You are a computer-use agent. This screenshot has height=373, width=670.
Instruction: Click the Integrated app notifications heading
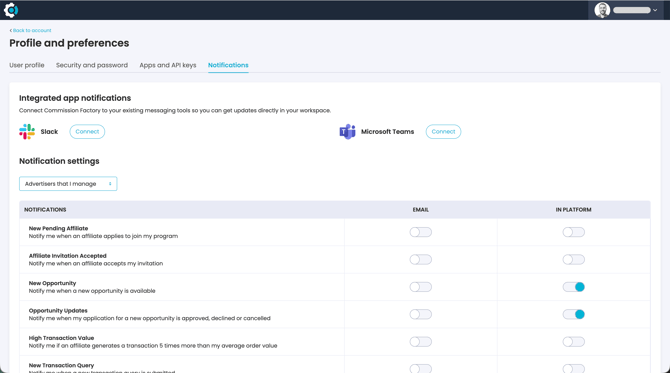pyautogui.click(x=75, y=98)
